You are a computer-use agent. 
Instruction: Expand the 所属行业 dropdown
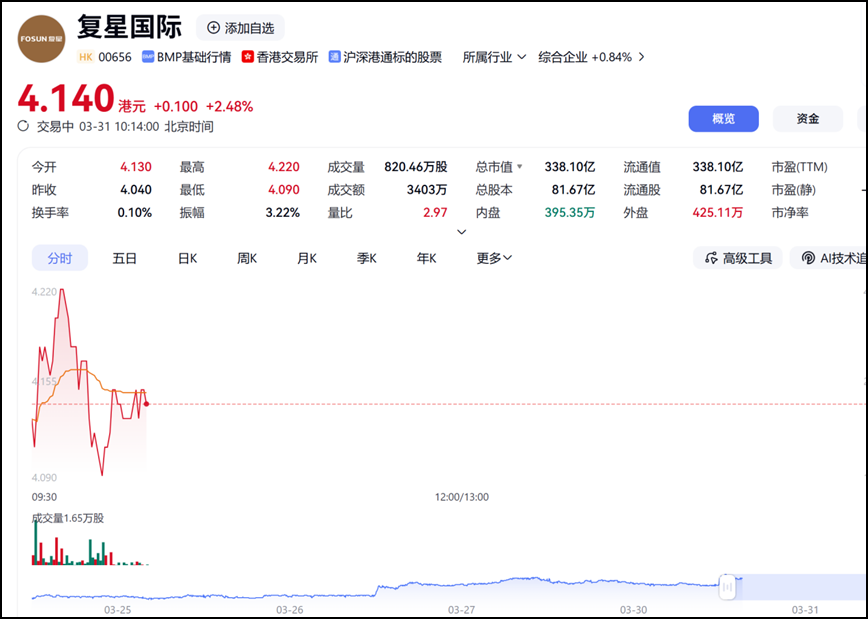click(x=494, y=57)
